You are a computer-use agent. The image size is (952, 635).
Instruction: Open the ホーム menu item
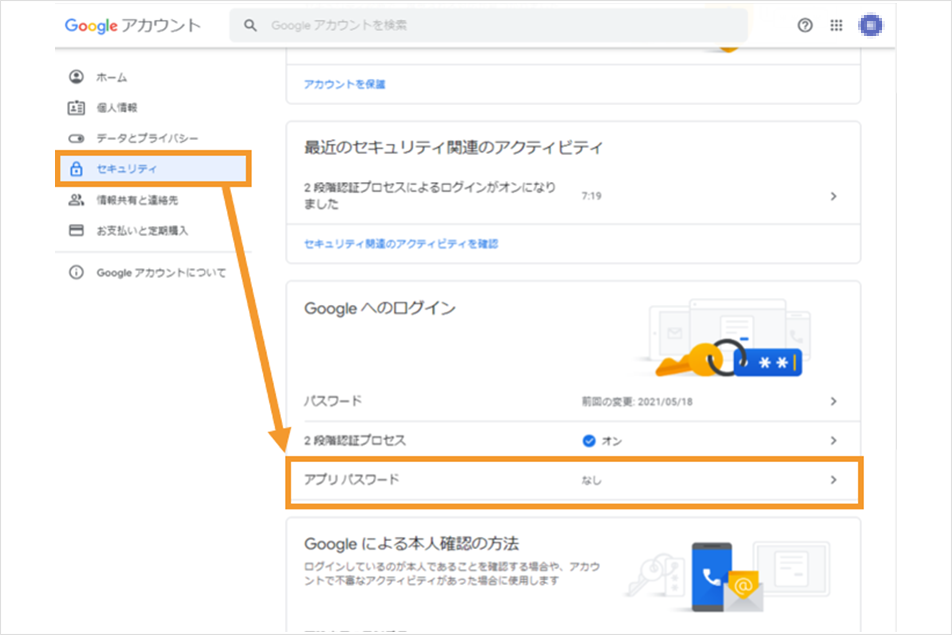[153, 77]
